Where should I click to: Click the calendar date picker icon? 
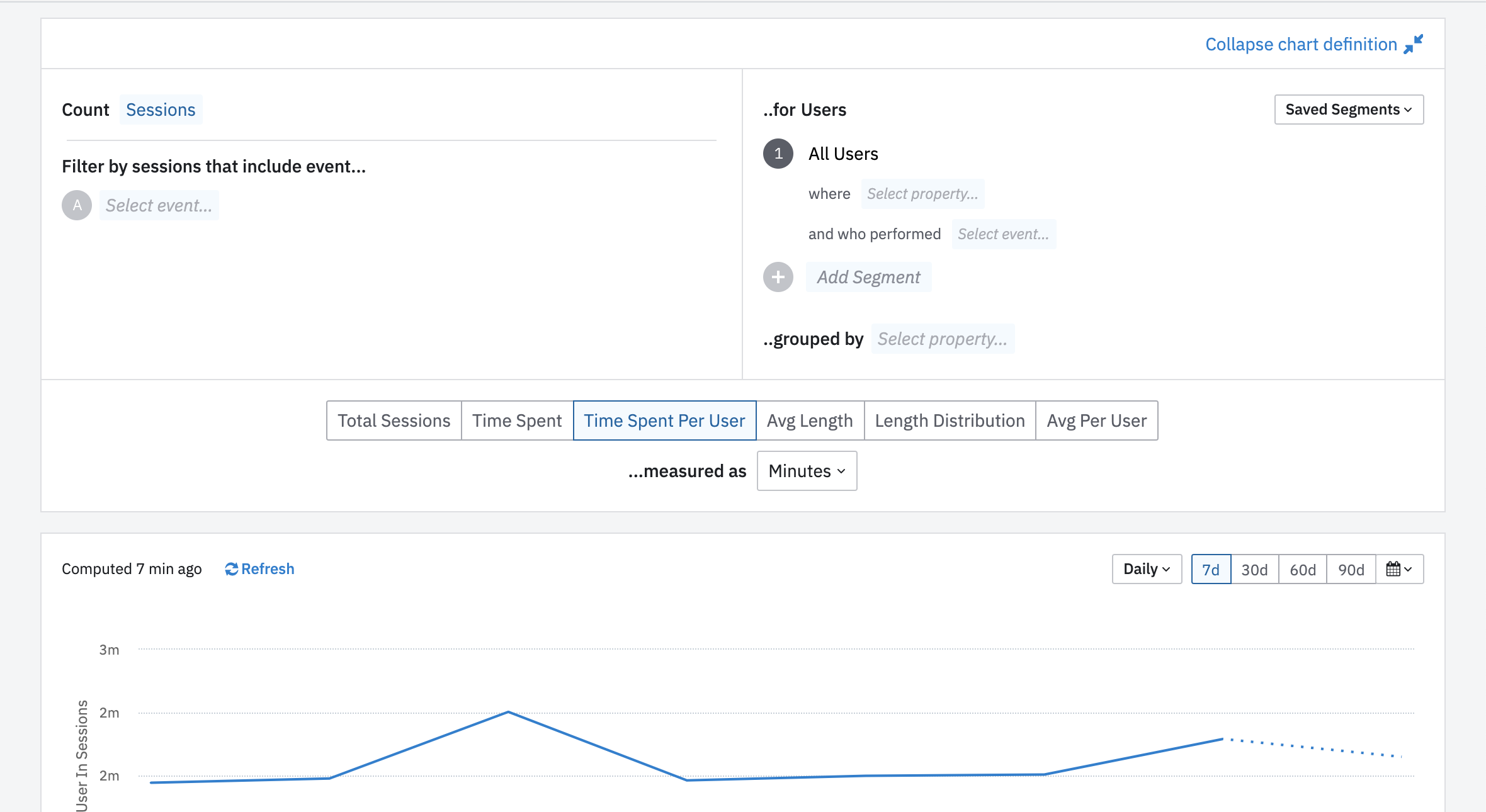1393,569
